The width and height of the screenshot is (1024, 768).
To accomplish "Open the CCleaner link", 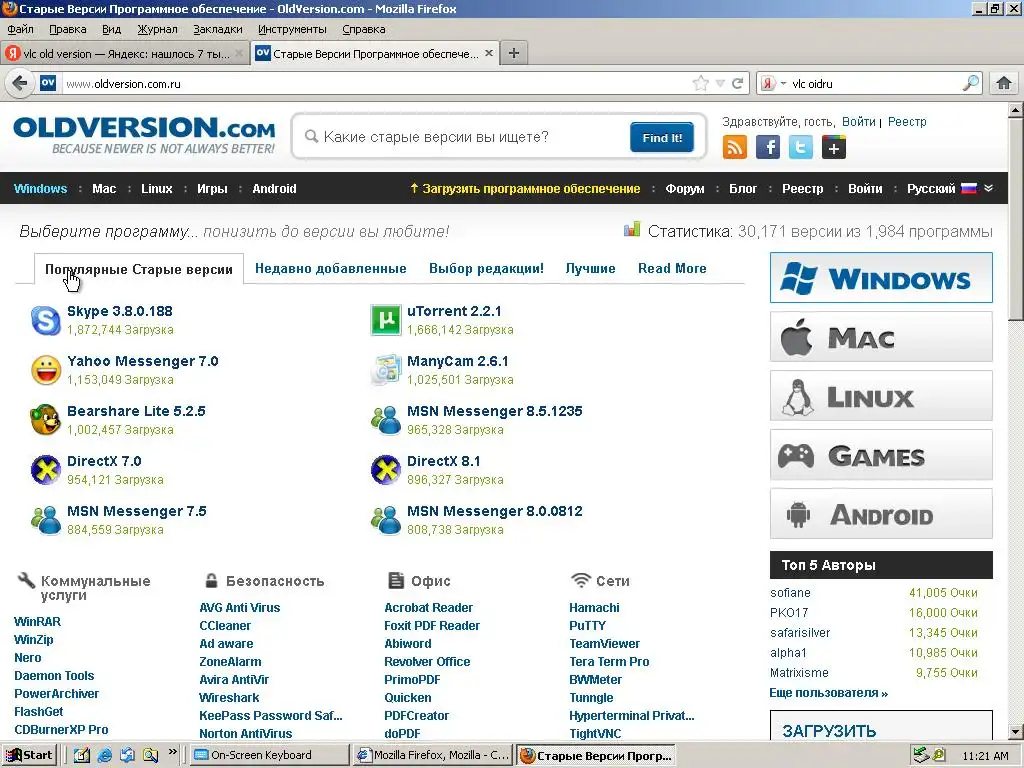I will [x=225, y=625].
